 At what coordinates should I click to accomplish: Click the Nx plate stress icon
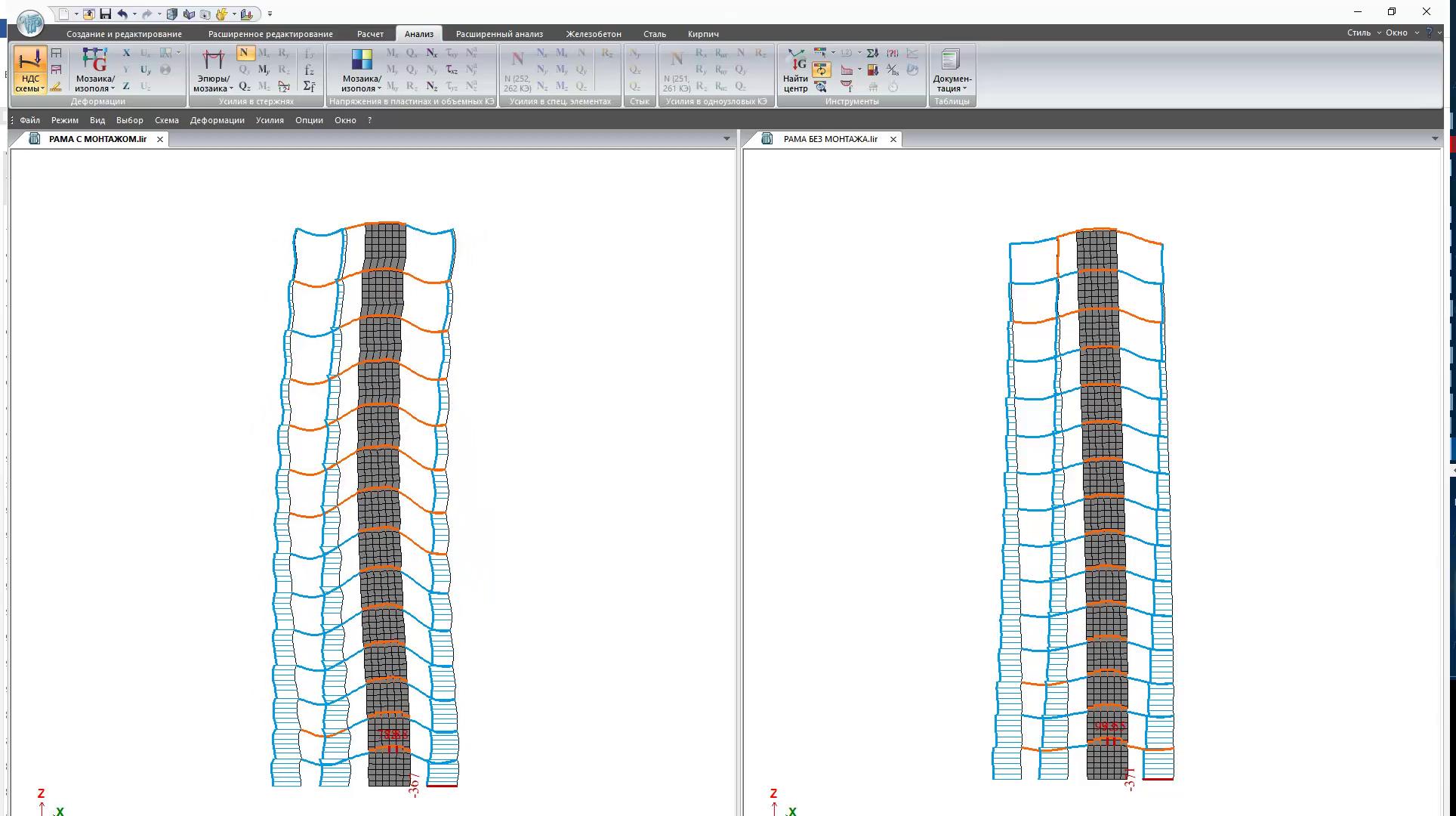[x=431, y=53]
